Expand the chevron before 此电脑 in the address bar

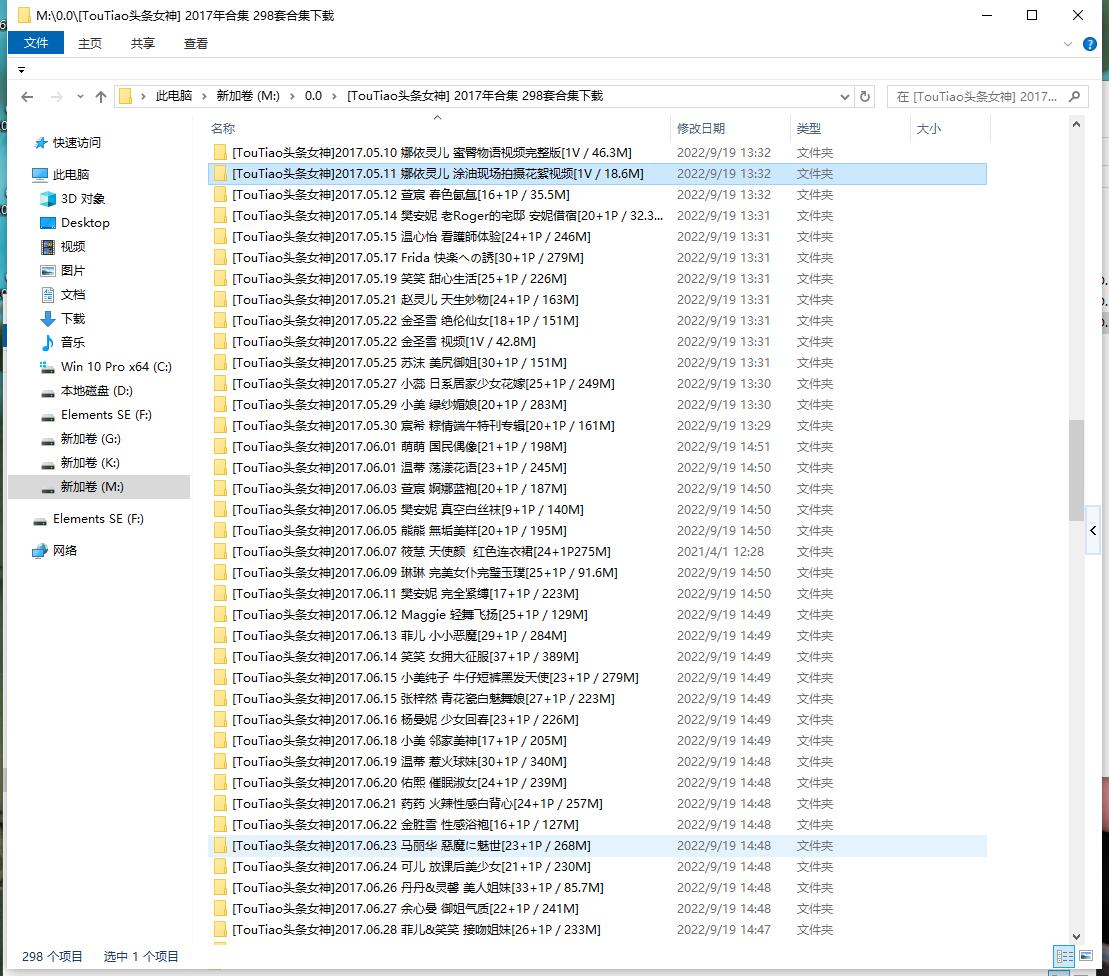[144, 96]
